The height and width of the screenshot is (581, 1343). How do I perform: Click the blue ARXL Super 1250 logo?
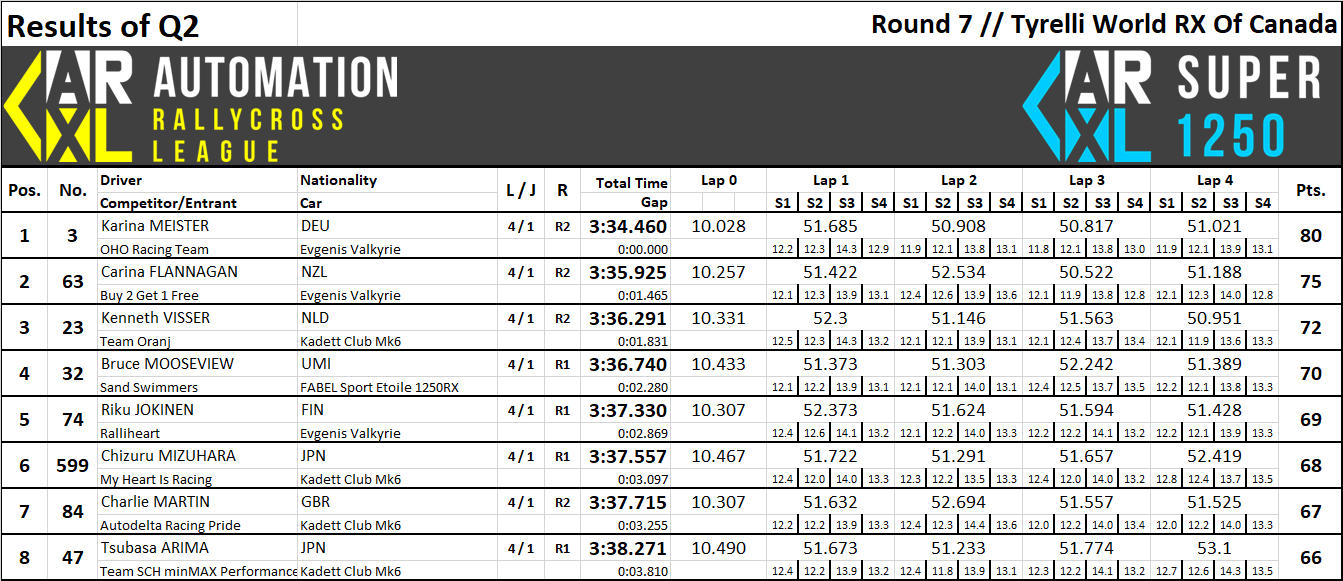pos(1086,106)
